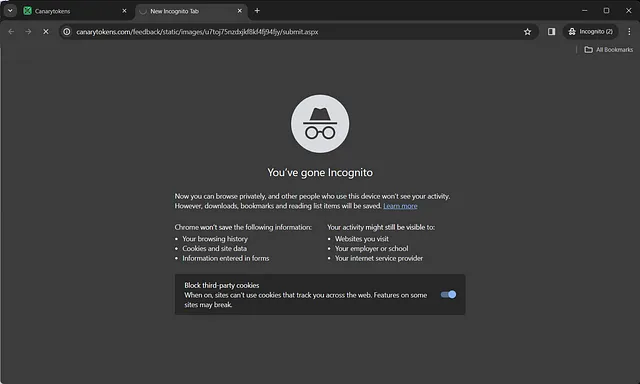Screen dimensions: 640x384
Task: Maximize the Chrome window
Action: (607, 11)
